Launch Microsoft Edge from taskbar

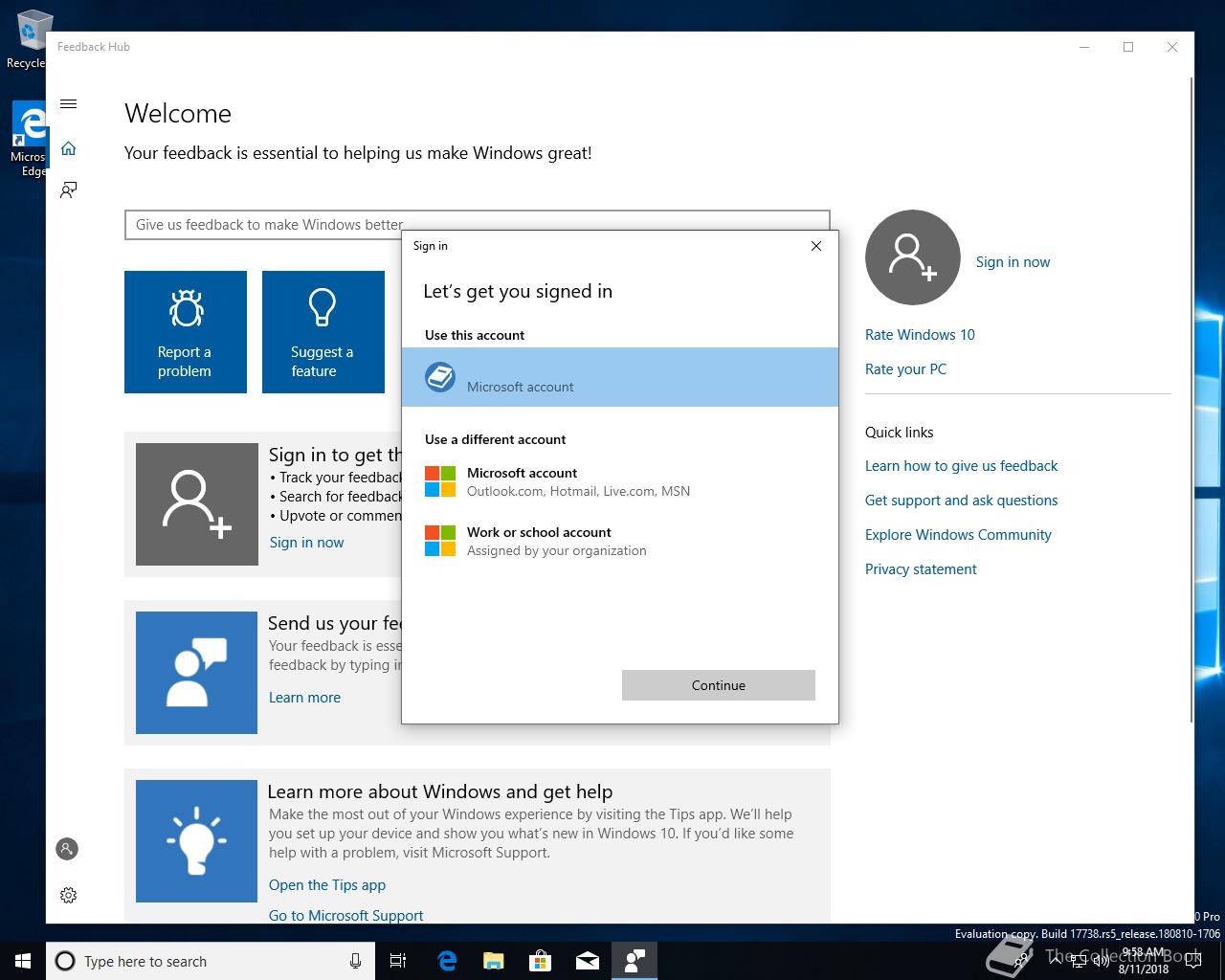(446, 961)
